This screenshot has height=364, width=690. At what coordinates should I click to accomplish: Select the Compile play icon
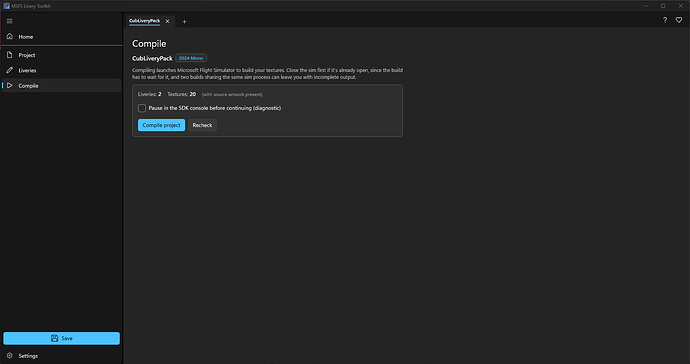tap(10, 85)
